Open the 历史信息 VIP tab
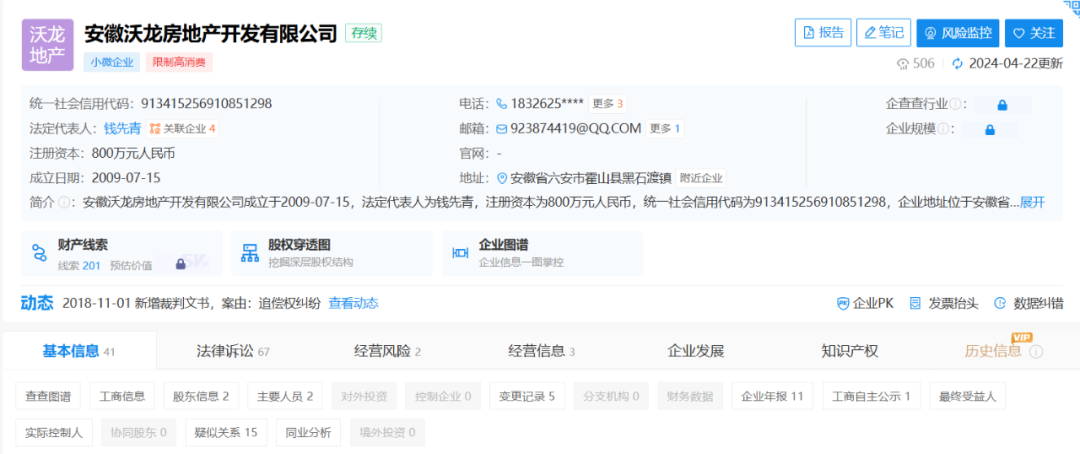The width and height of the screenshot is (1080, 454). pos(993,351)
